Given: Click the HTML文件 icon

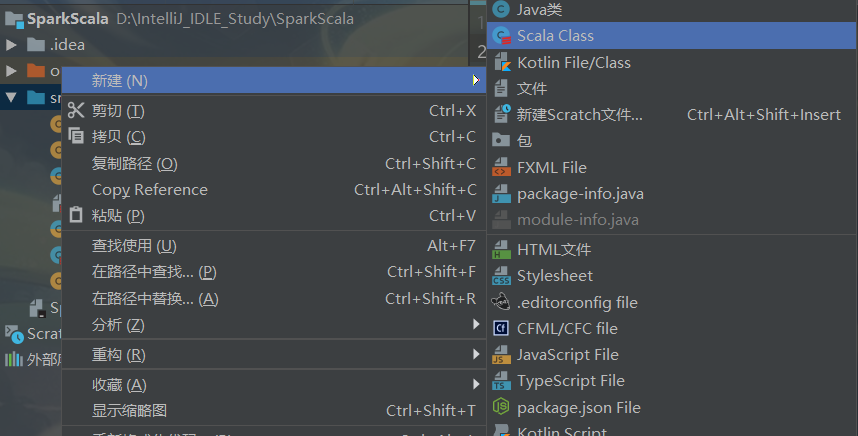Looking at the screenshot, I should point(501,250).
